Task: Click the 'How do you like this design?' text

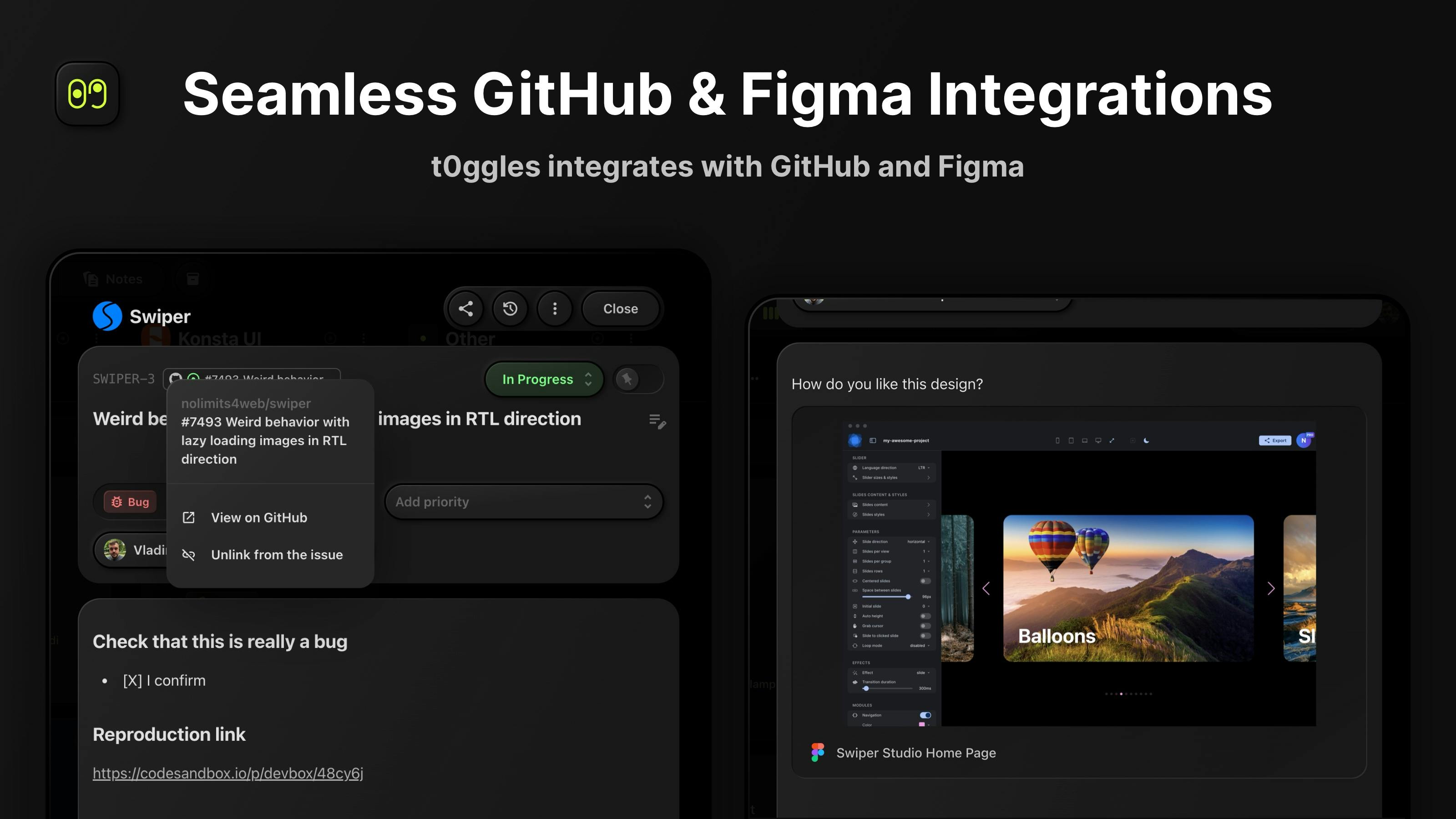Action: click(887, 384)
